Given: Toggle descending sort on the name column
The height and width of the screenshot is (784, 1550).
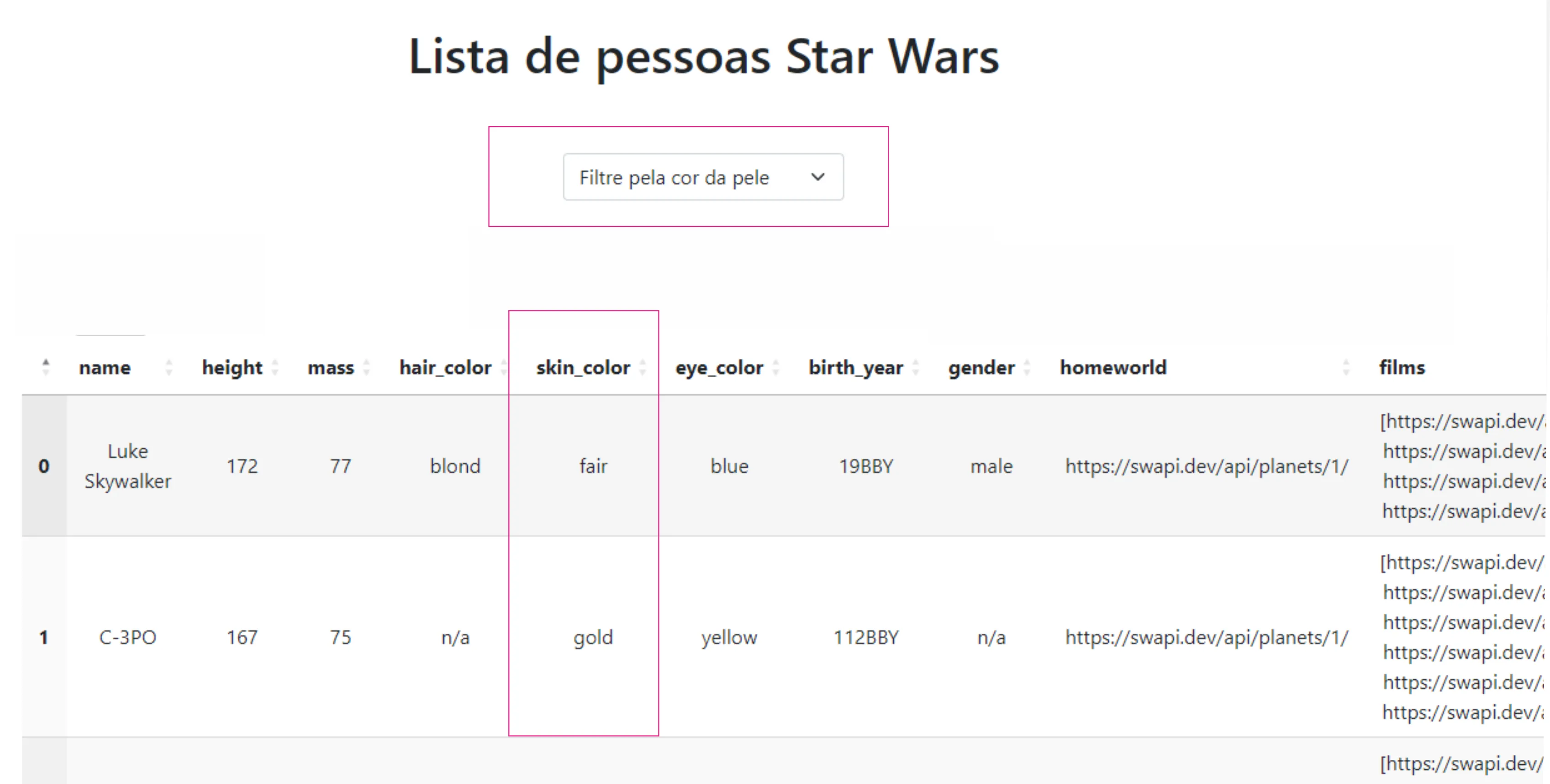Looking at the screenshot, I should (x=169, y=368).
